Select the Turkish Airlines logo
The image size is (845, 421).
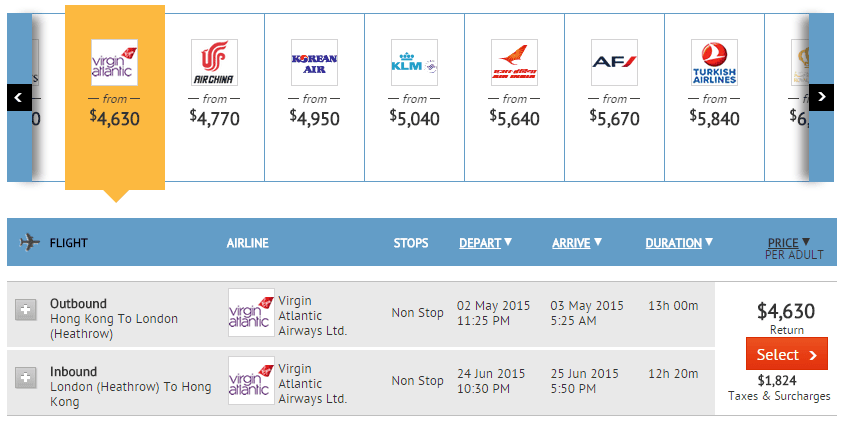pyautogui.click(x=714, y=62)
